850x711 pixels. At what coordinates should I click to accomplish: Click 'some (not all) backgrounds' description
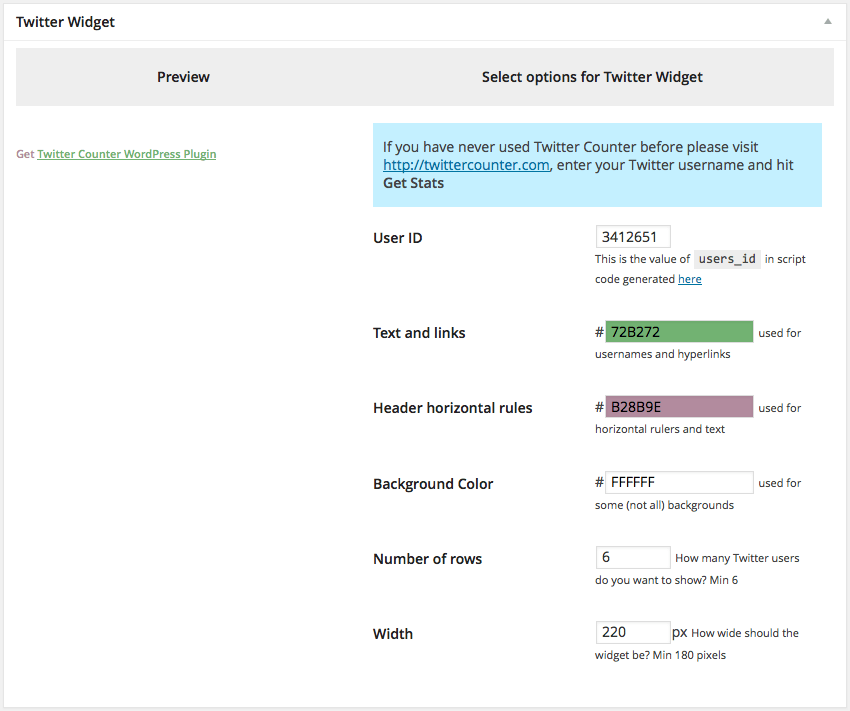click(664, 505)
